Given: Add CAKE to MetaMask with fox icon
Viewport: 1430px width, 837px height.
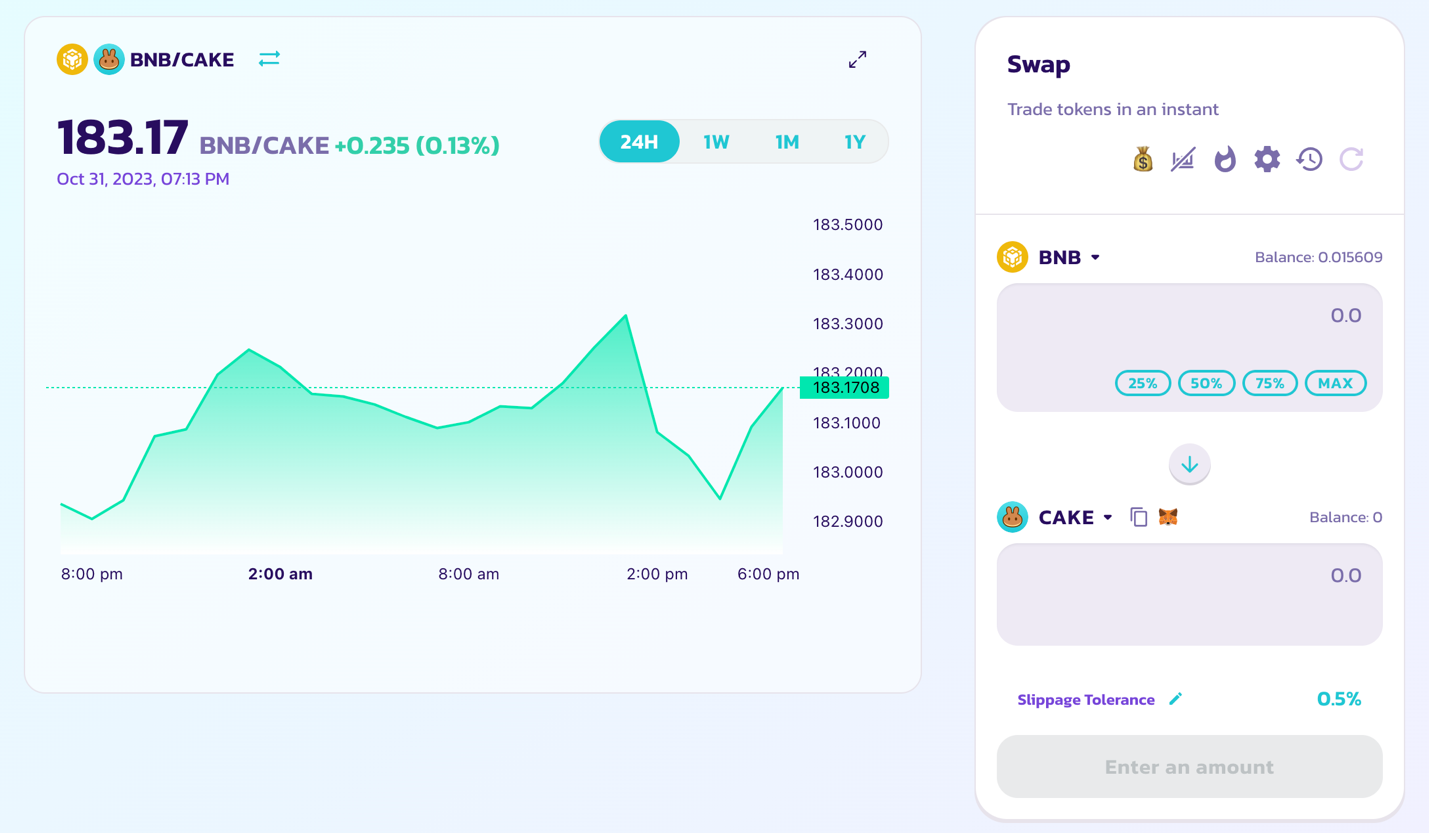Looking at the screenshot, I should click(x=1168, y=517).
